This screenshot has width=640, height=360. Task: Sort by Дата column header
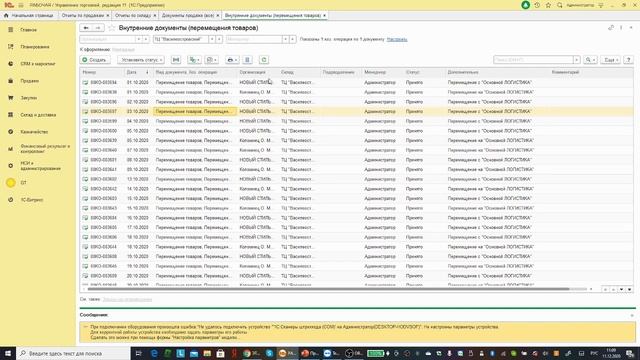(138, 72)
